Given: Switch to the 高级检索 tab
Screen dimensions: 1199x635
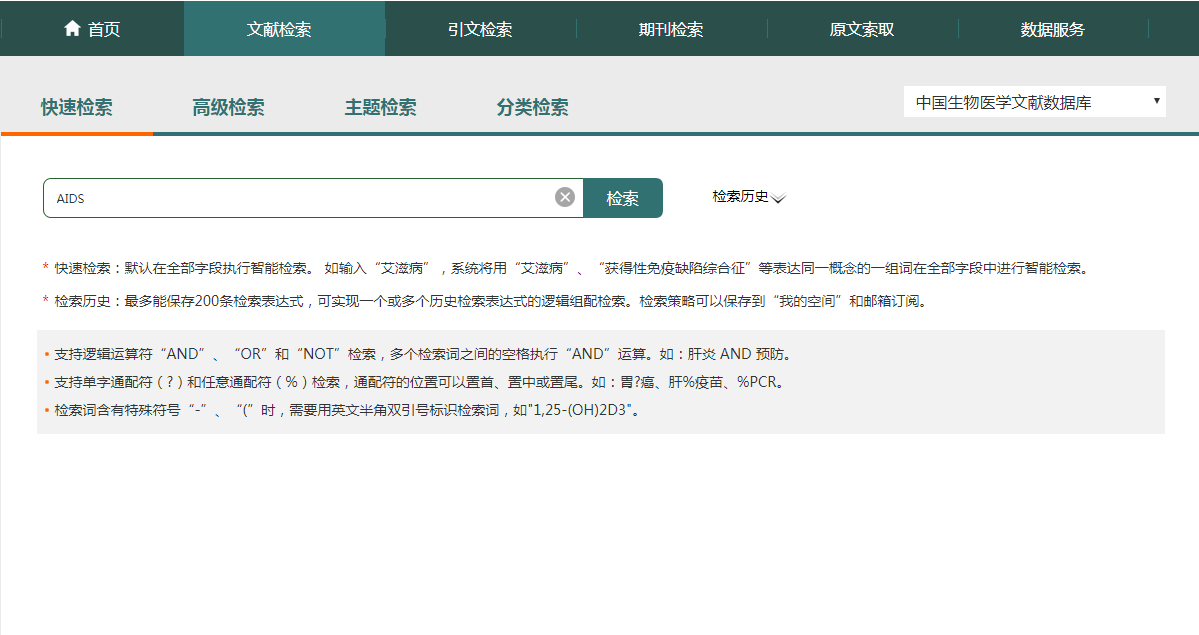Looking at the screenshot, I should (x=229, y=108).
